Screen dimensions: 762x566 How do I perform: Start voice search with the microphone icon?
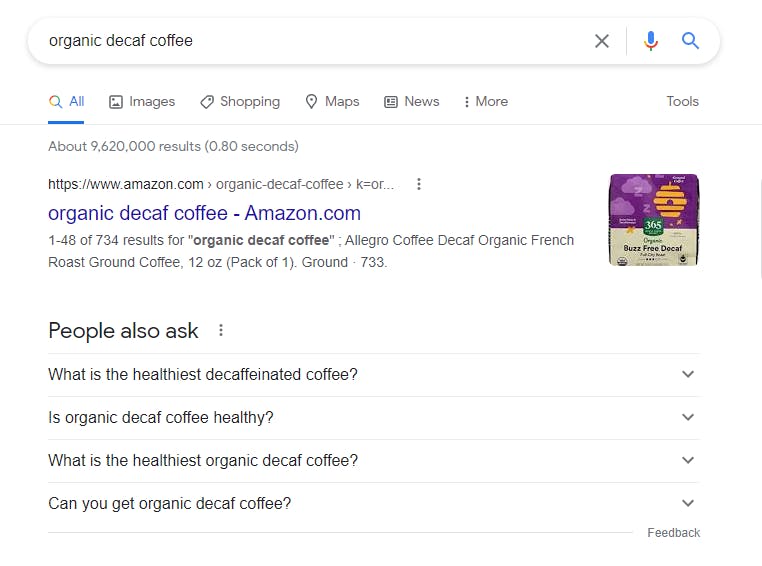(651, 41)
